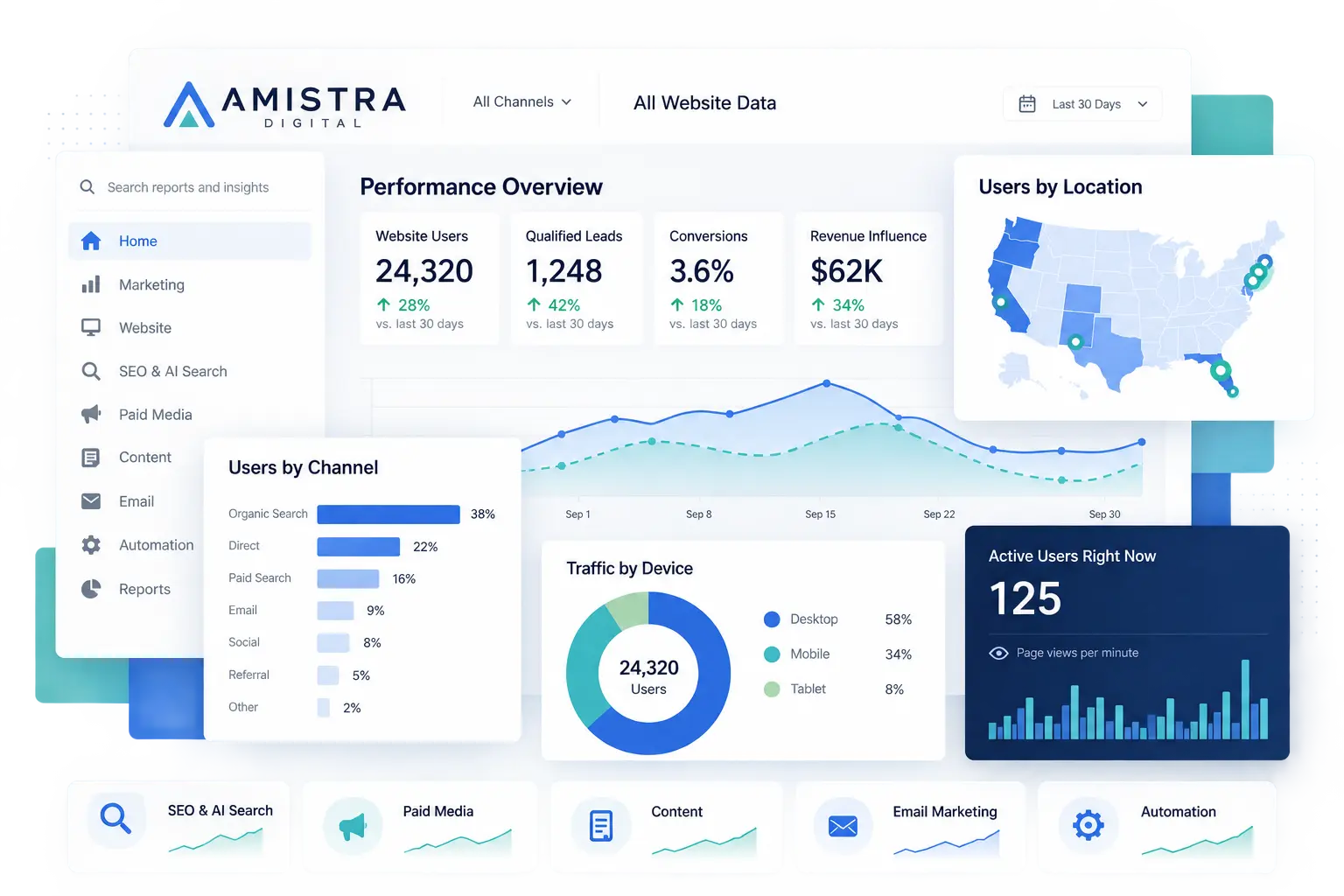1344x896 pixels.
Task: Click the chevron next to Last 30 Days
Action: (1142, 104)
